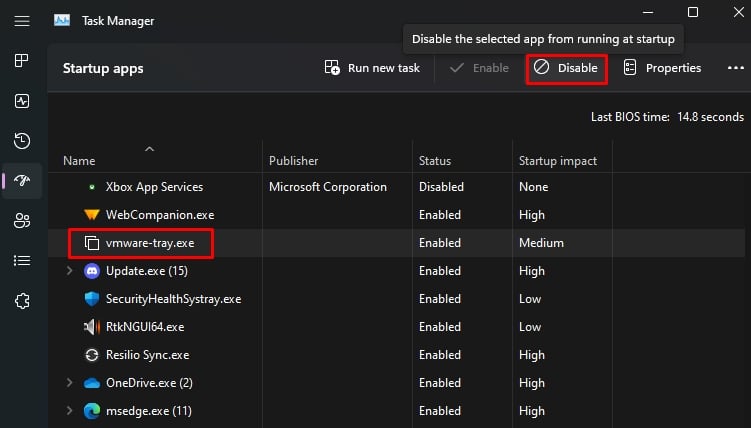Open the App history page icon

21,141
